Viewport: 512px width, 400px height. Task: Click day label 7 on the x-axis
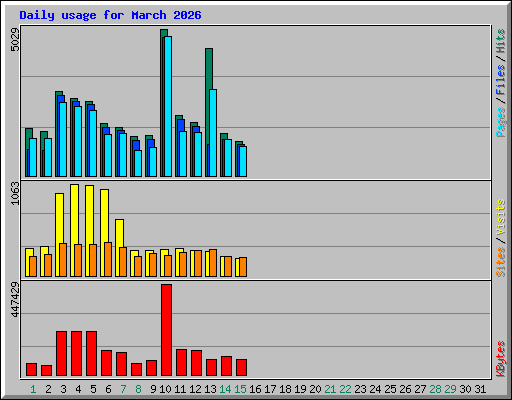click(123, 389)
